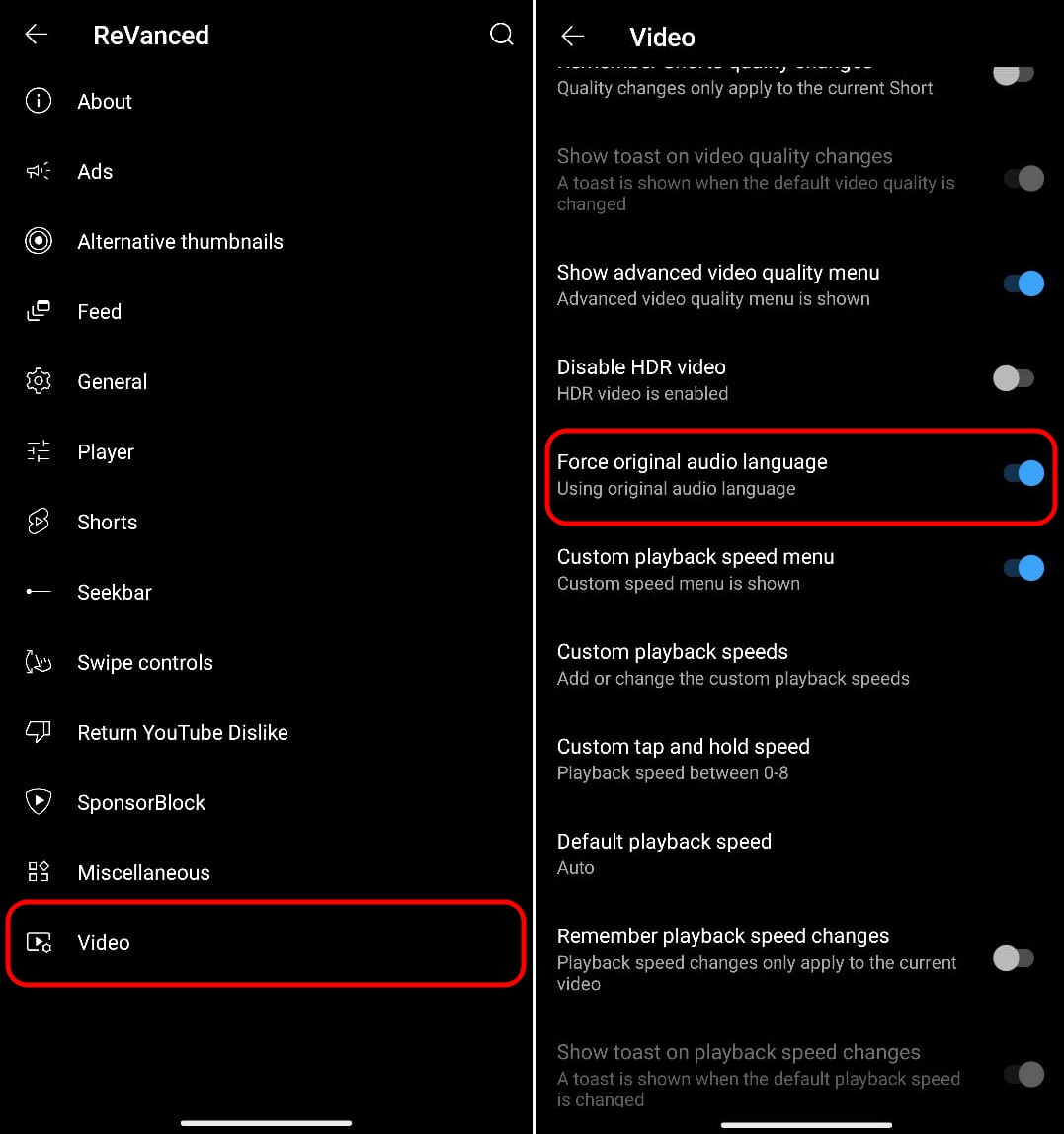
Task: Tap the Return YouTube Dislike thumbs-down icon
Action: point(39,732)
